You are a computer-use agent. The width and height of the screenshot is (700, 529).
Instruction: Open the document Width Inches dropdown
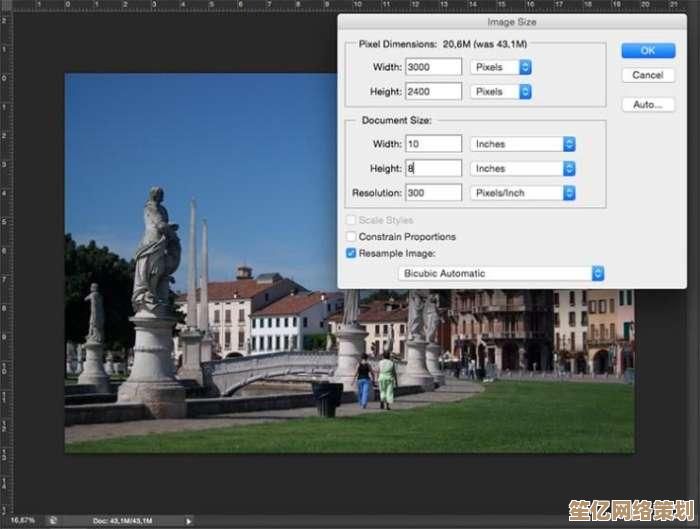point(522,144)
